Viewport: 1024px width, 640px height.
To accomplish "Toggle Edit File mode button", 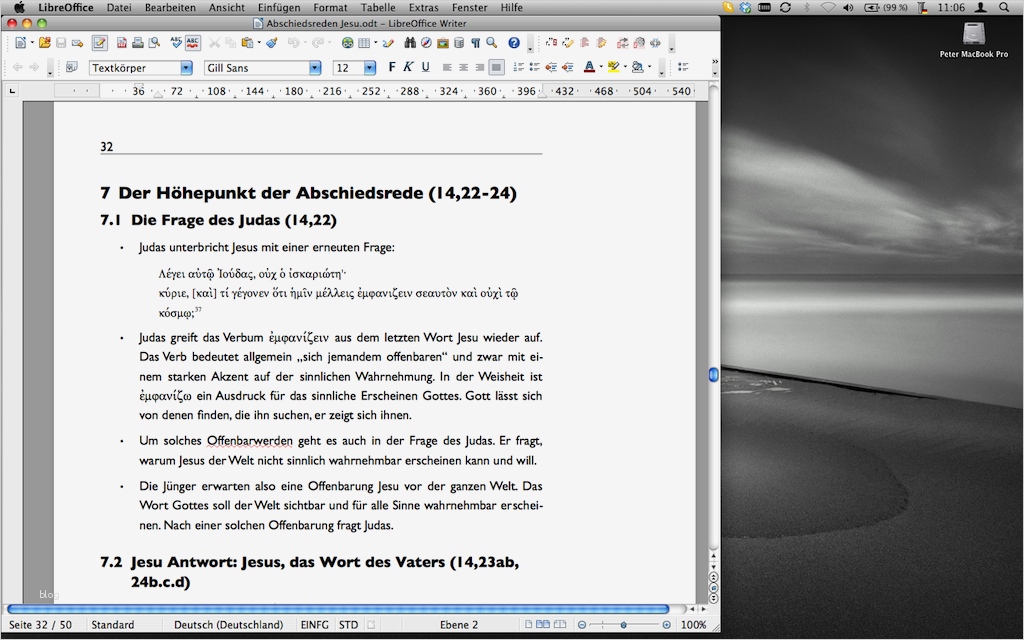I will pyautogui.click(x=100, y=43).
